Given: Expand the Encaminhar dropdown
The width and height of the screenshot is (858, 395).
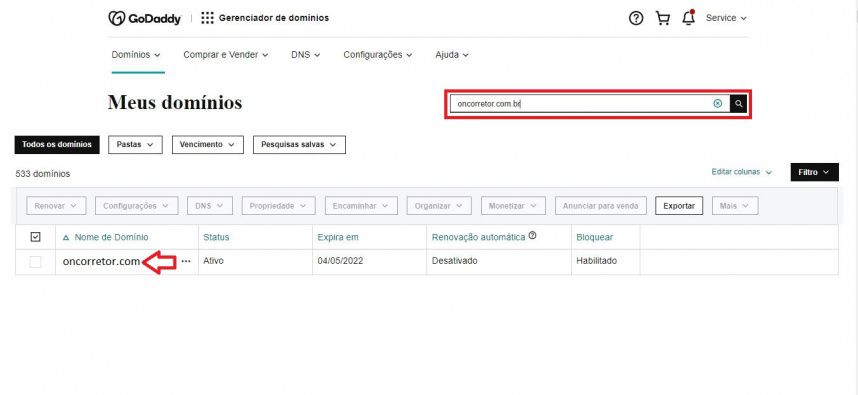Looking at the screenshot, I should (x=361, y=206).
